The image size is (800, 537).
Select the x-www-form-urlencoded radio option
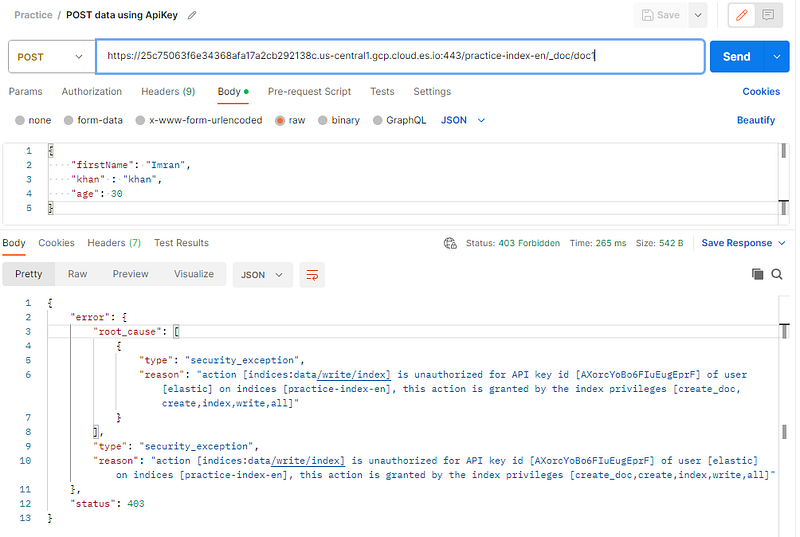(x=140, y=120)
